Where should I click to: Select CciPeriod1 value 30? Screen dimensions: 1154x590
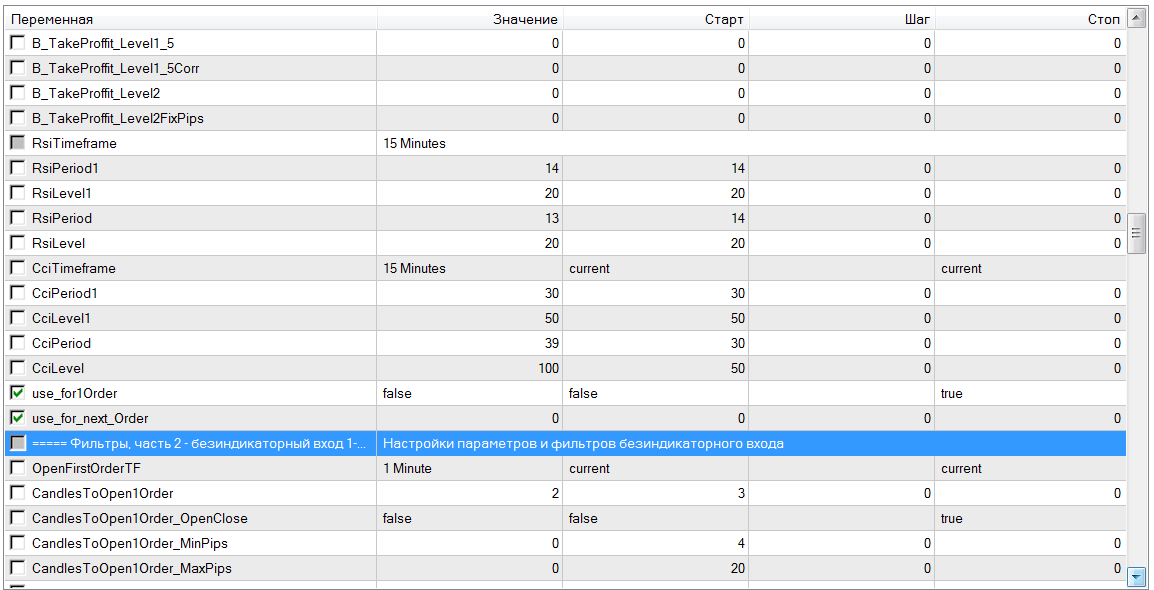coord(551,294)
